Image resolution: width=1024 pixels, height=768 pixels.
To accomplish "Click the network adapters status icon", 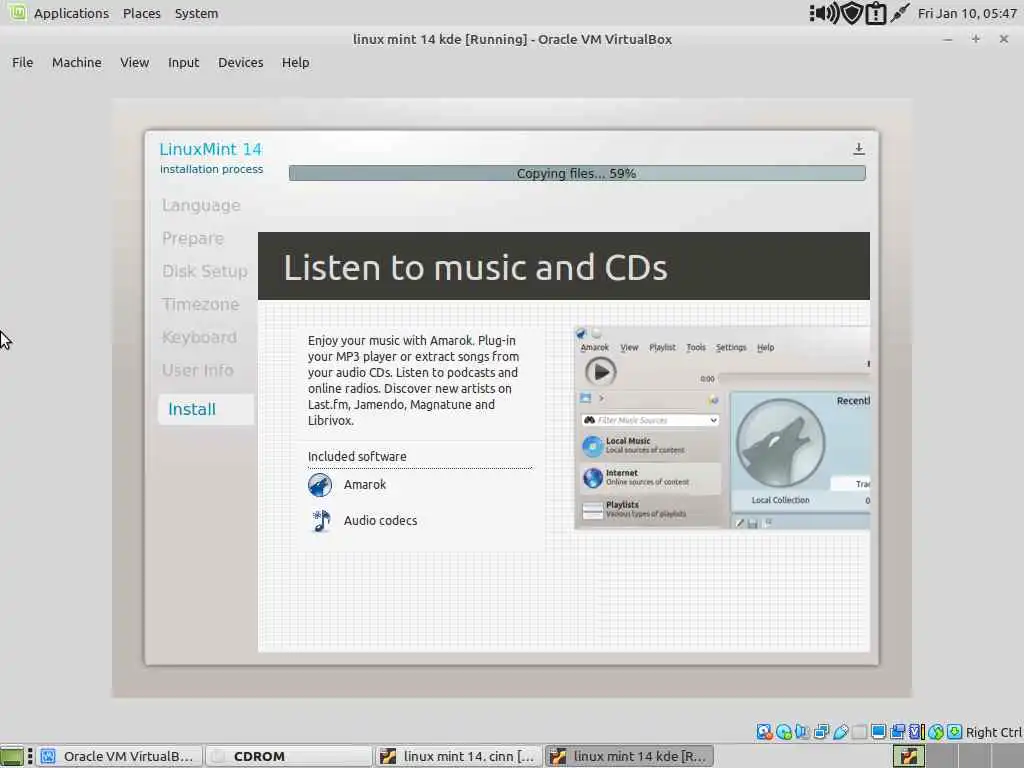I will click(x=822, y=732).
